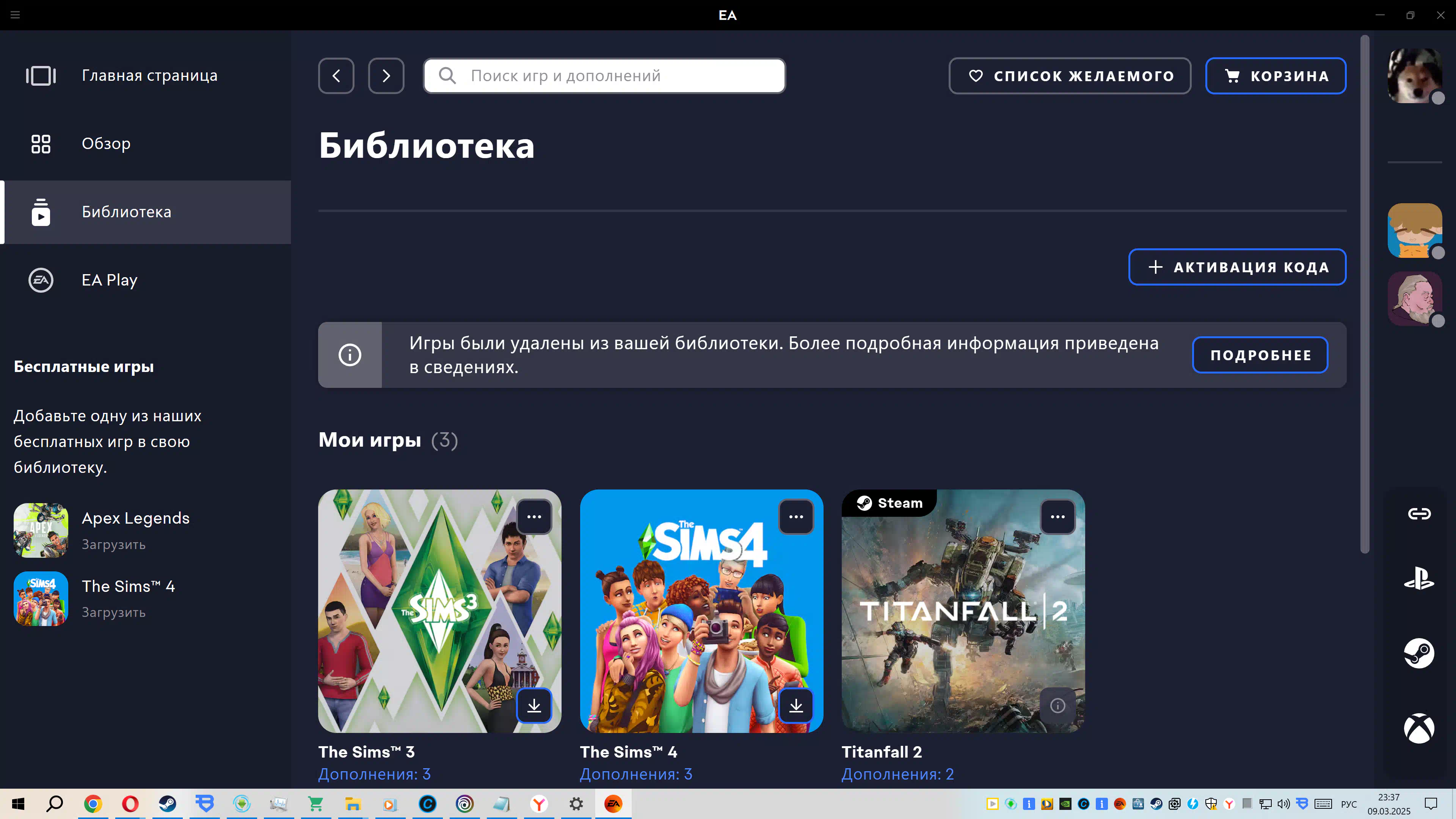Click the Steam icon in right panel
The width and height of the screenshot is (1456, 819).
1419,653
